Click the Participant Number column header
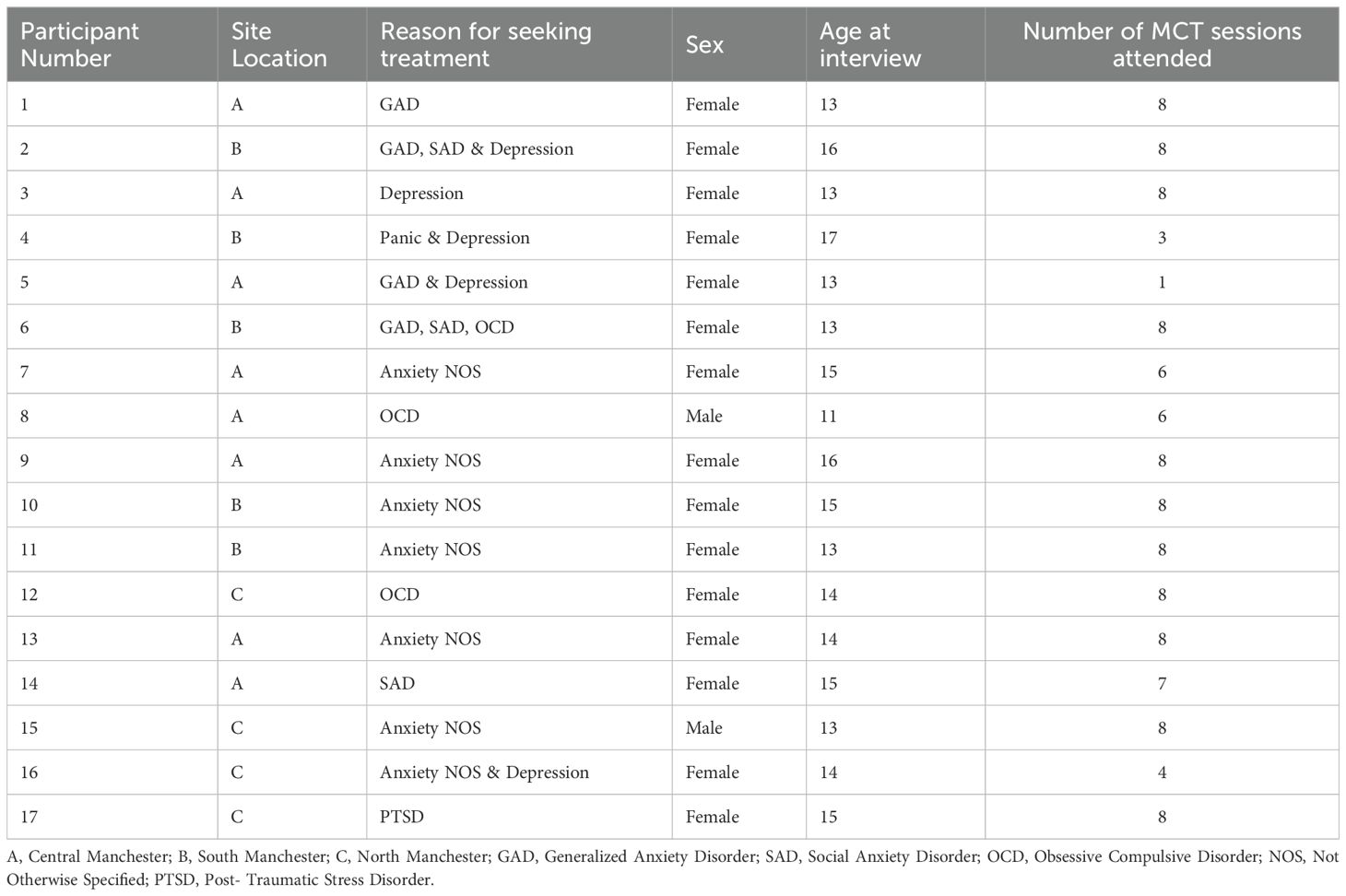Image resolution: width=1346 pixels, height=896 pixels. tap(79, 44)
